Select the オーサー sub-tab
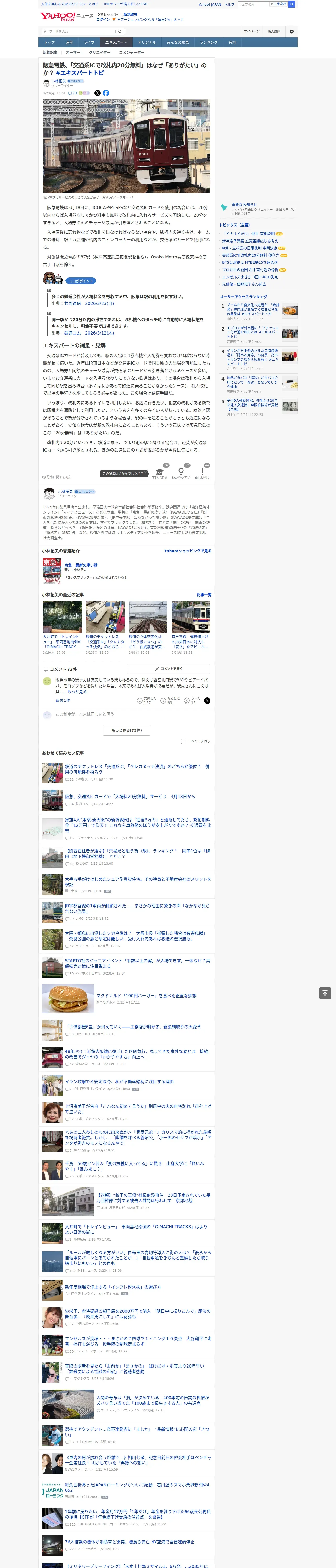The height and width of the screenshot is (1568, 336). (73, 52)
